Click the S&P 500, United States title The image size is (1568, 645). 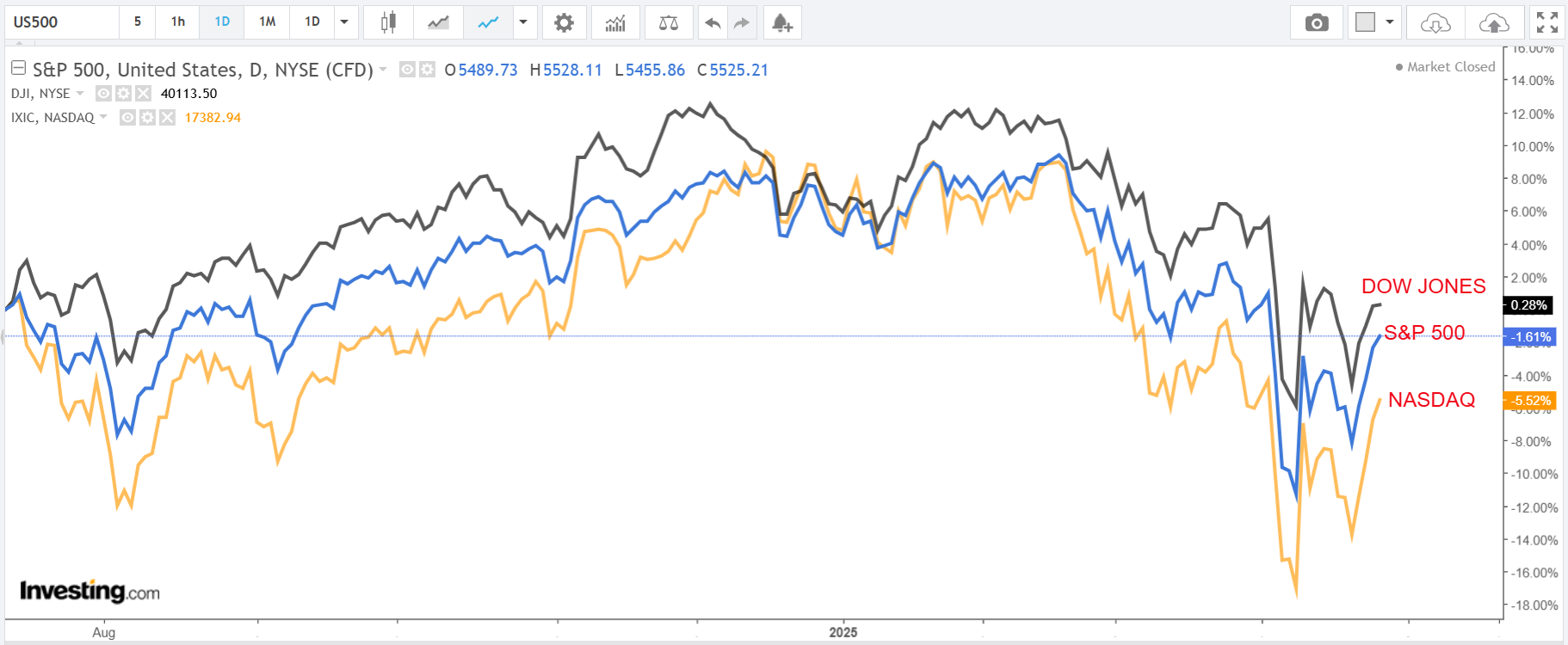pyautogui.click(x=203, y=70)
